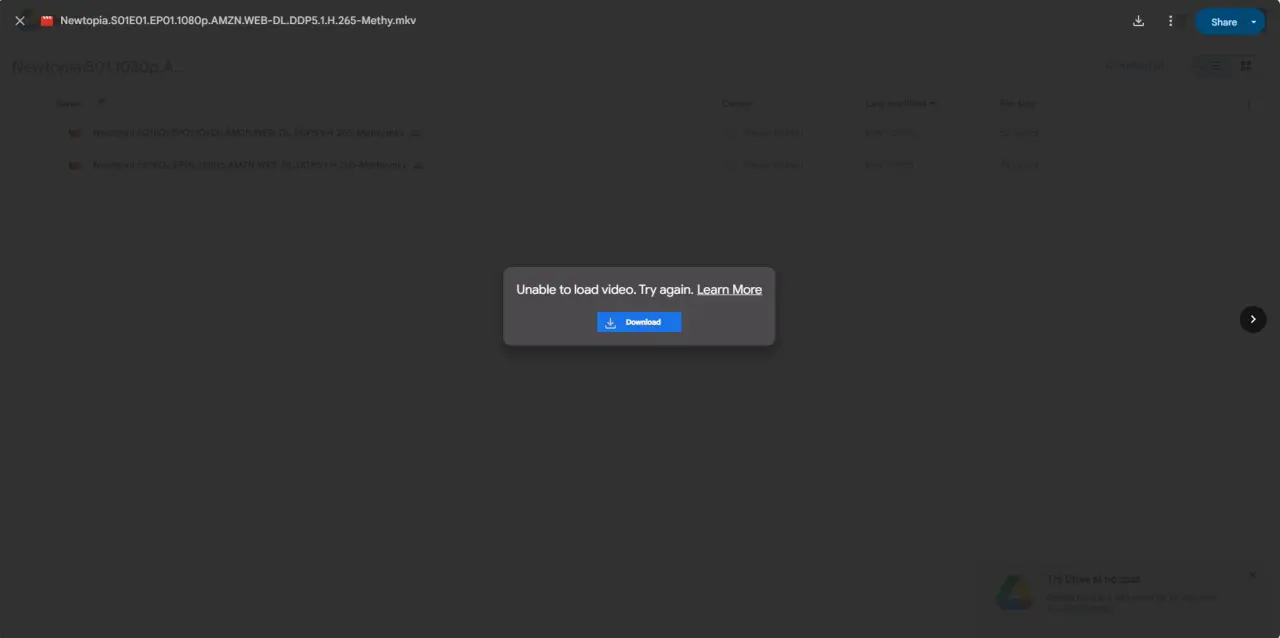The width and height of the screenshot is (1280, 638).
Task: Open the Learn More link
Action: [x=729, y=290]
